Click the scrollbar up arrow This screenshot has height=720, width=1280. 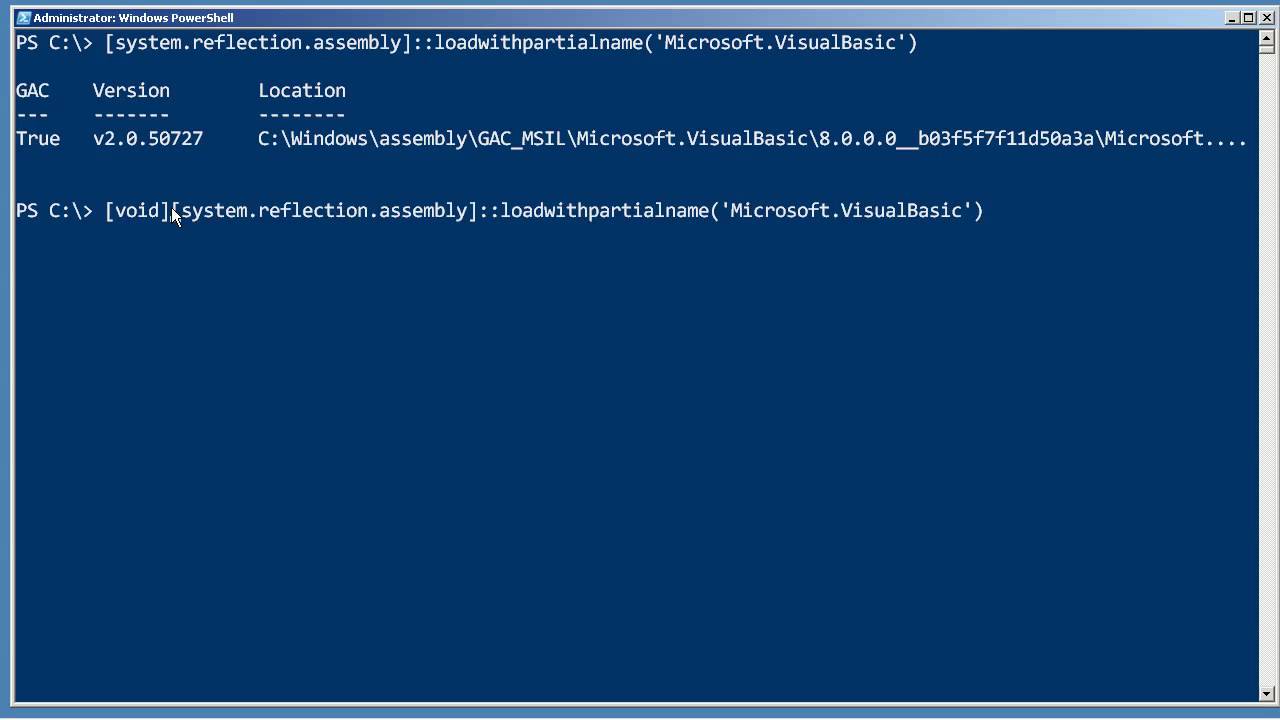pos(1267,37)
